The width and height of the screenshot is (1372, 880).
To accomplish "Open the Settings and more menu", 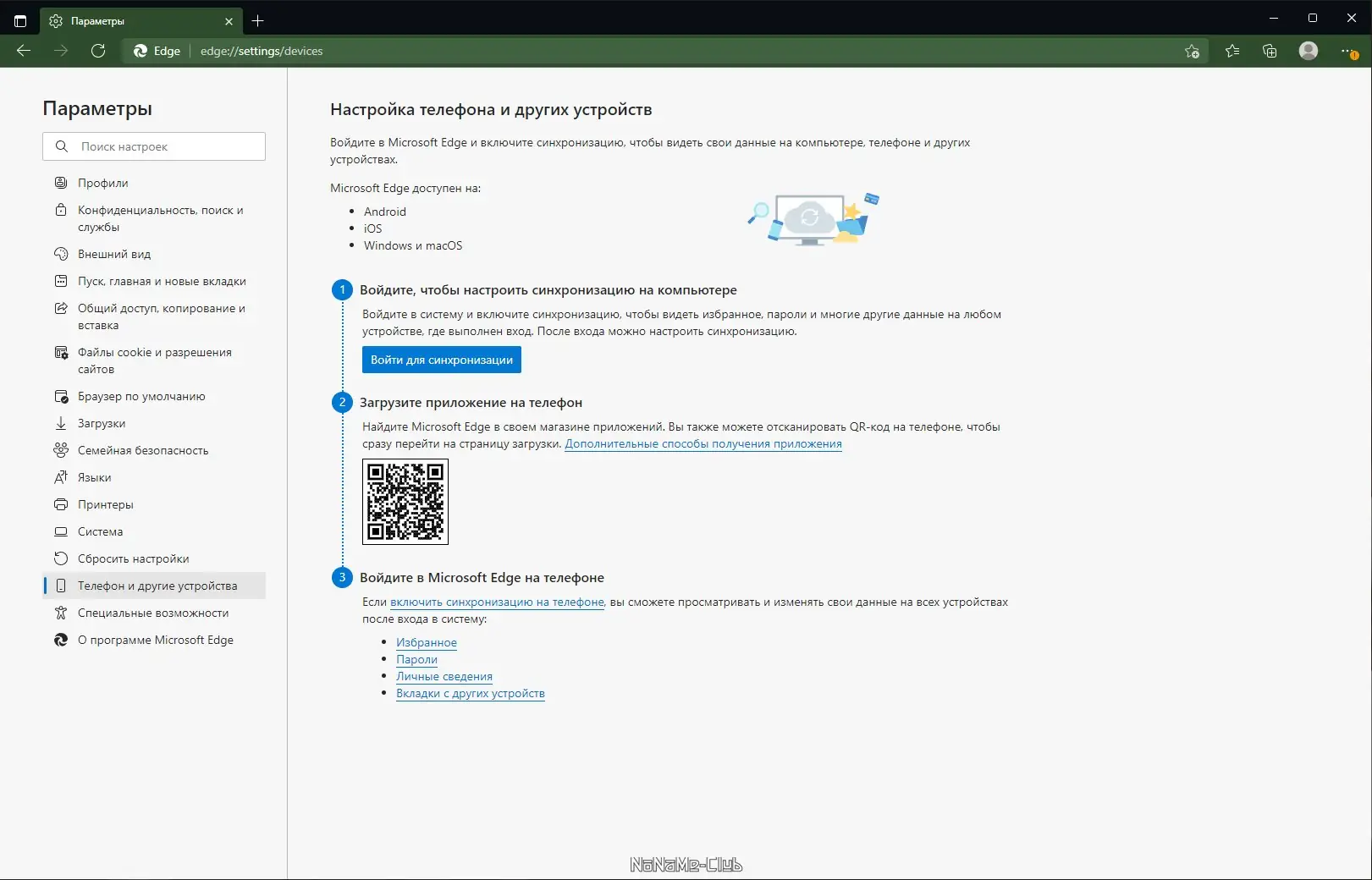I will click(x=1349, y=52).
